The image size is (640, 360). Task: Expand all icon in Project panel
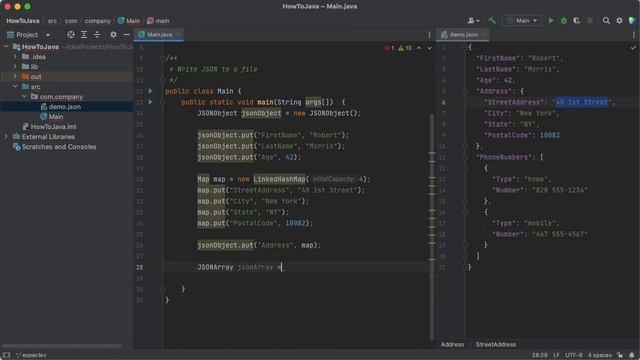pos(84,35)
